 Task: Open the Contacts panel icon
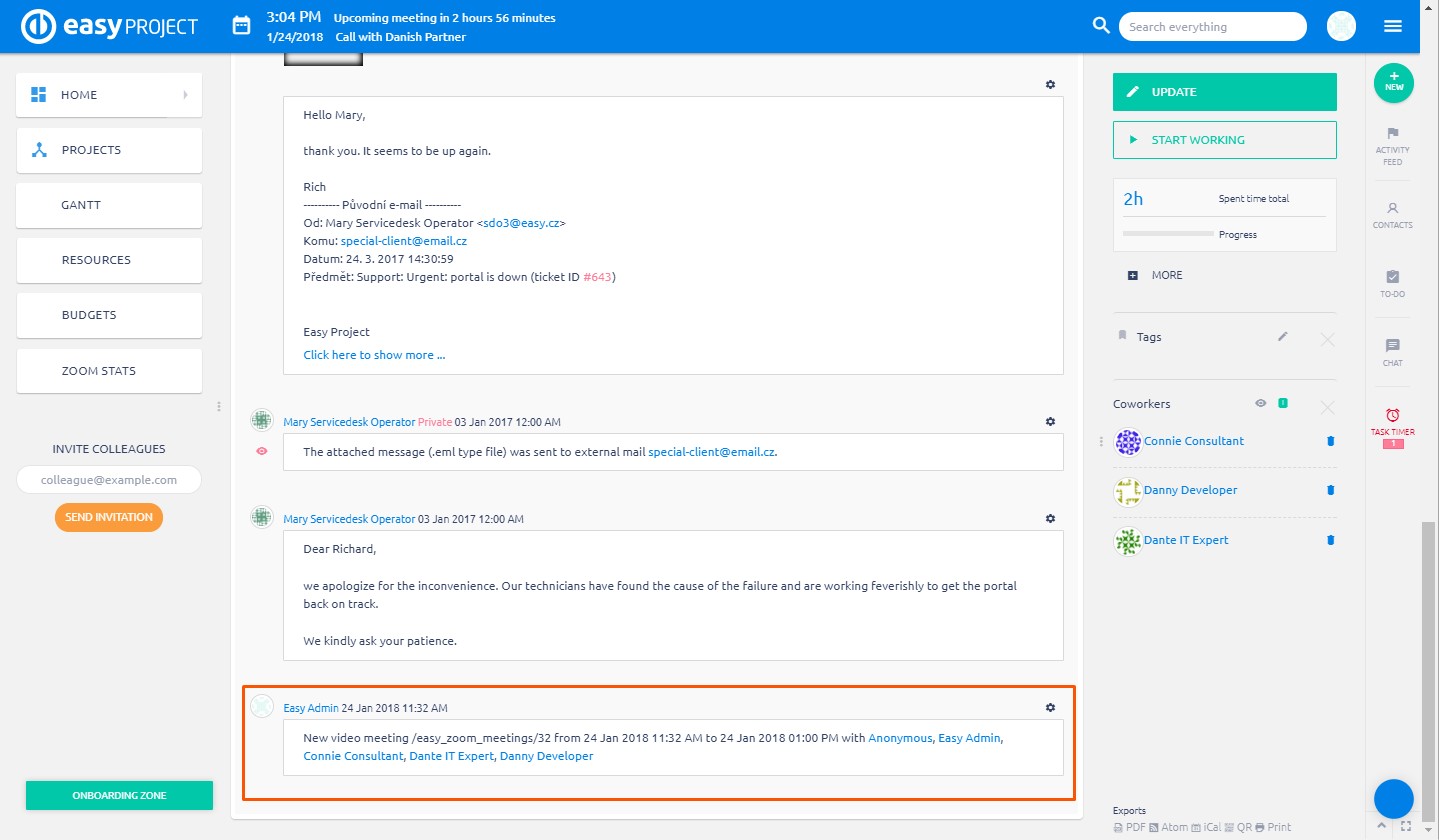[x=1392, y=209]
